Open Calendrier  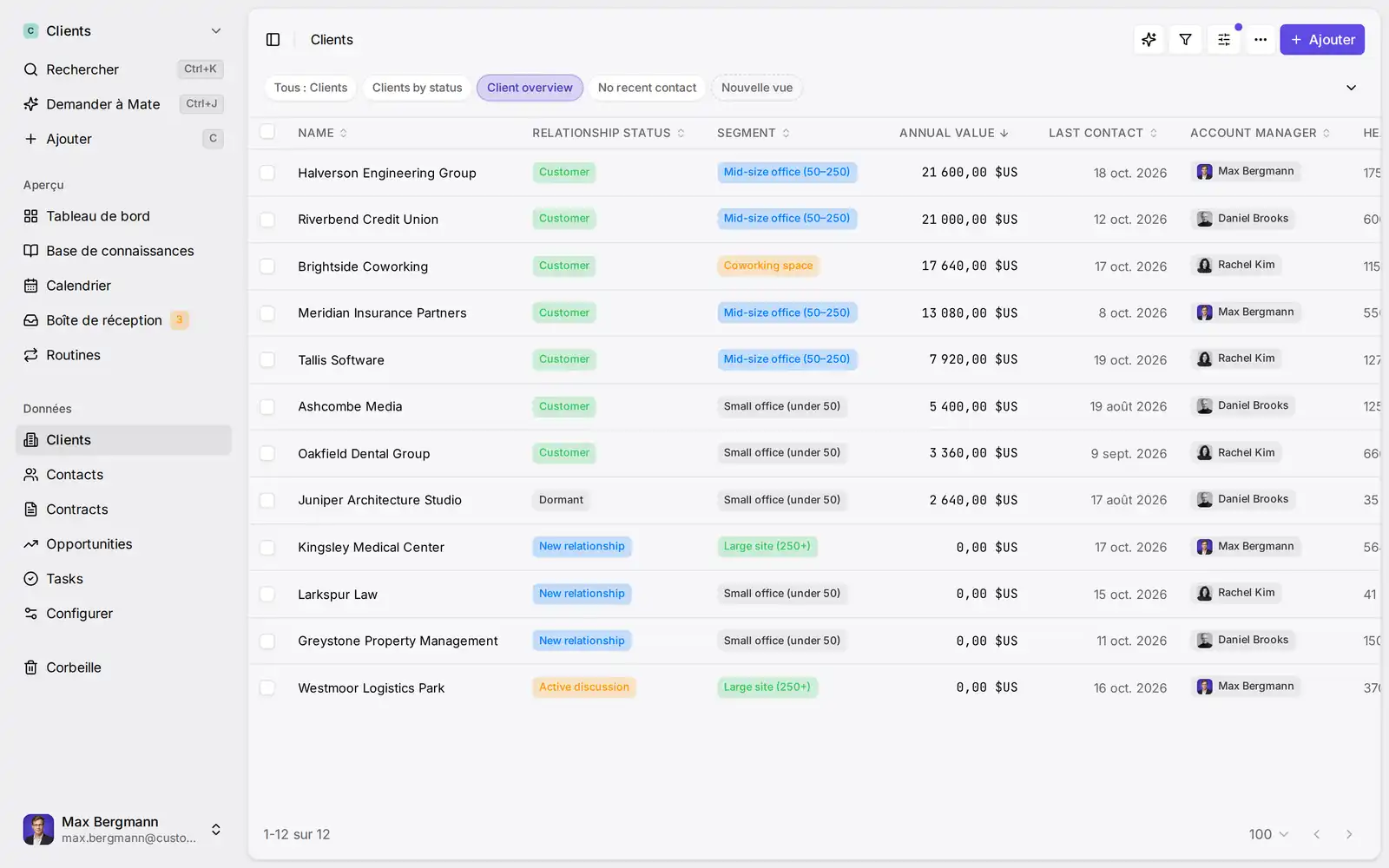coord(123,286)
